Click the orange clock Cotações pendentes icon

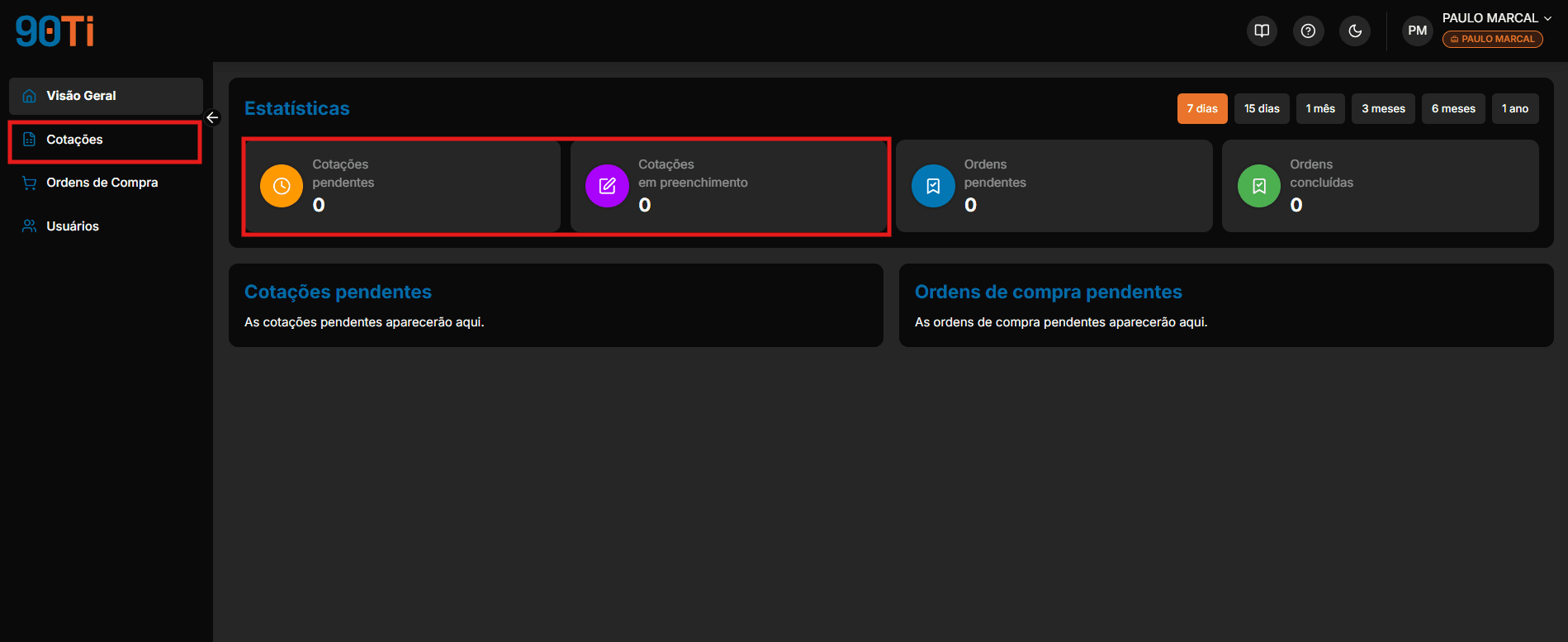click(x=282, y=186)
